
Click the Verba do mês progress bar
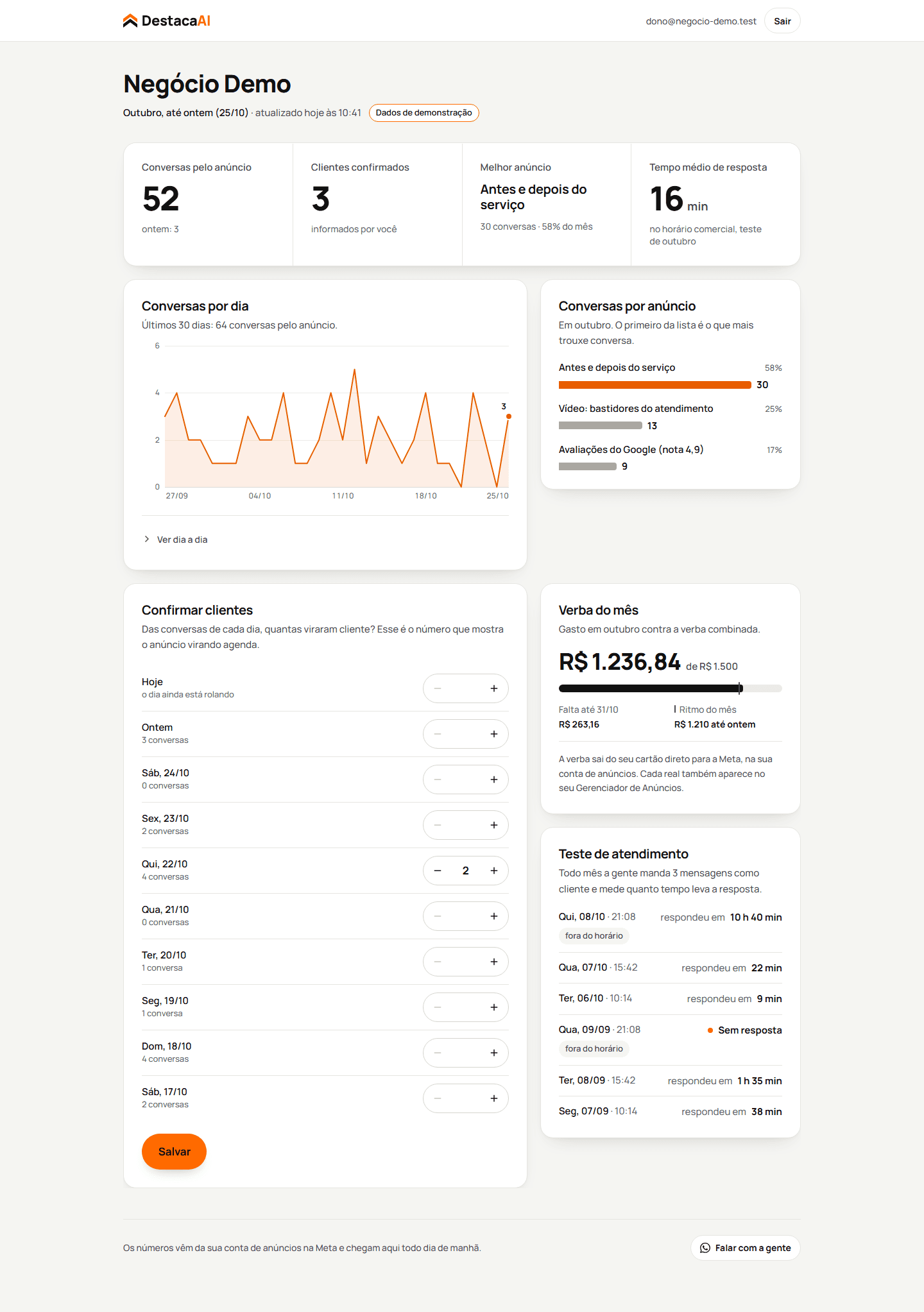(x=670, y=688)
